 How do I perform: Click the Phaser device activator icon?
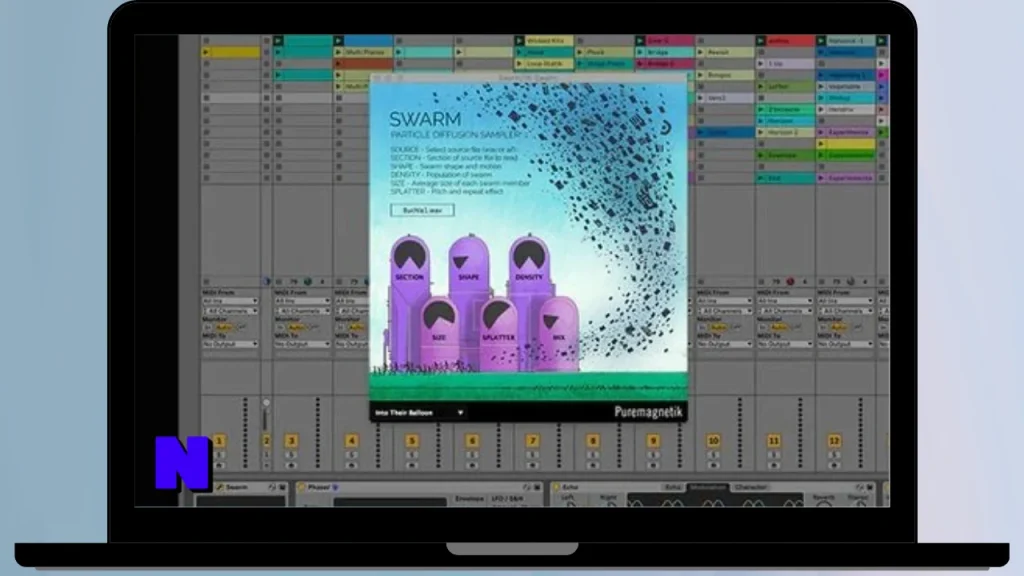(x=302, y=487)
